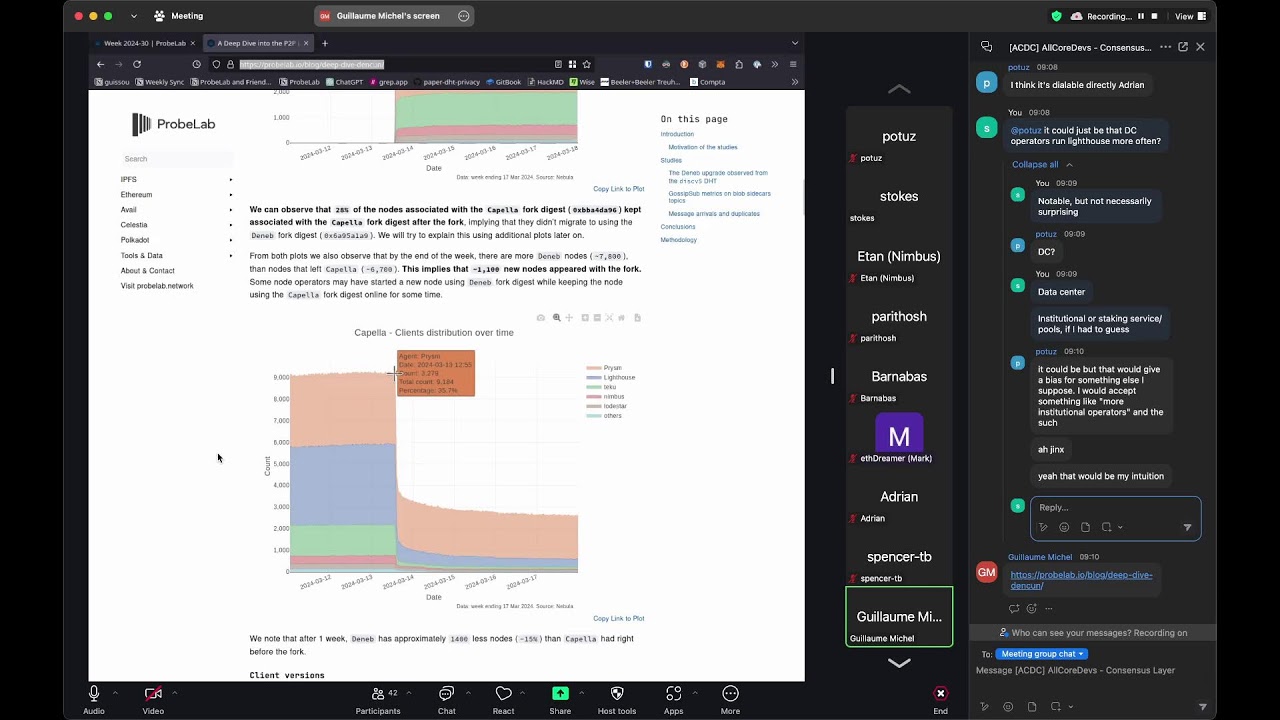Open chat header more options ellipsis
The image size is (1280, 720).
point(1165,47)
